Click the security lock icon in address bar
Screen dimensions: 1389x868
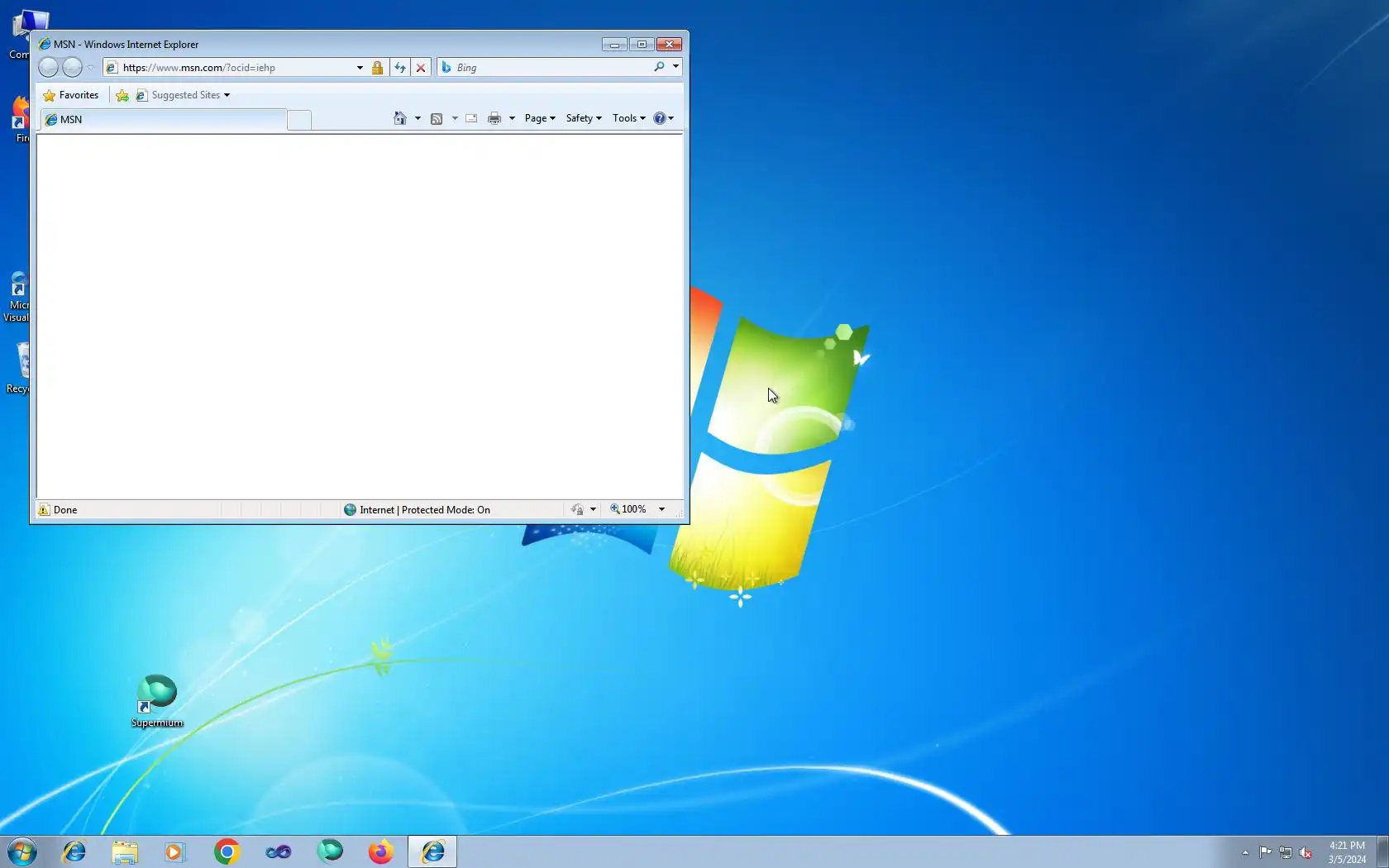tap(377, 68)
